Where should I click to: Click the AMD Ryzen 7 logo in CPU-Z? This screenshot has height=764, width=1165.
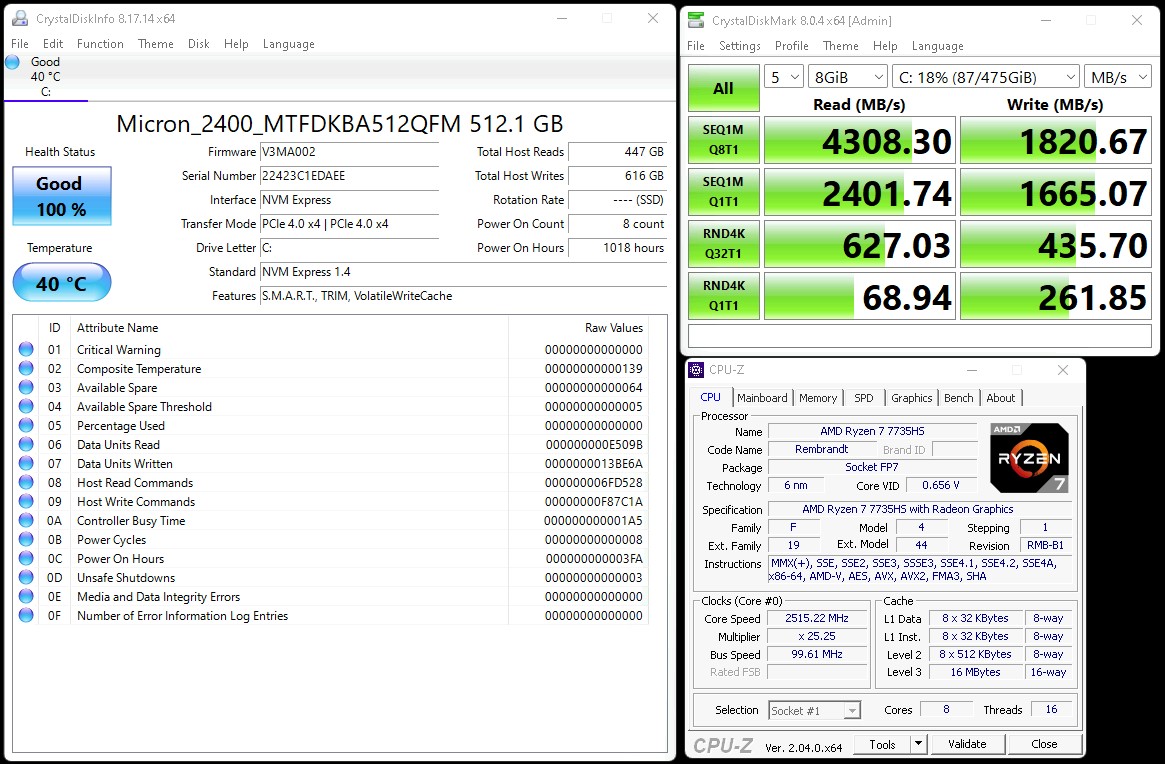1029,458
